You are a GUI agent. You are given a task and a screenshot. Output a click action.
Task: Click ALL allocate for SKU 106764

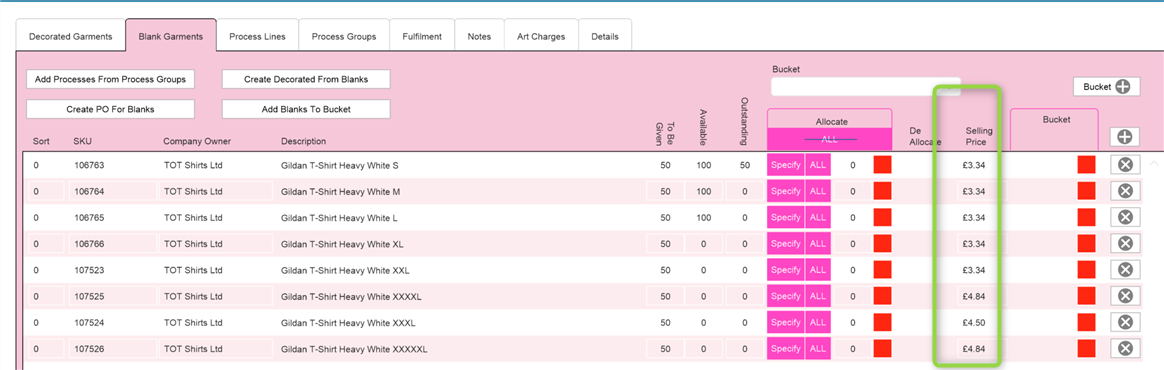[818, 191]
